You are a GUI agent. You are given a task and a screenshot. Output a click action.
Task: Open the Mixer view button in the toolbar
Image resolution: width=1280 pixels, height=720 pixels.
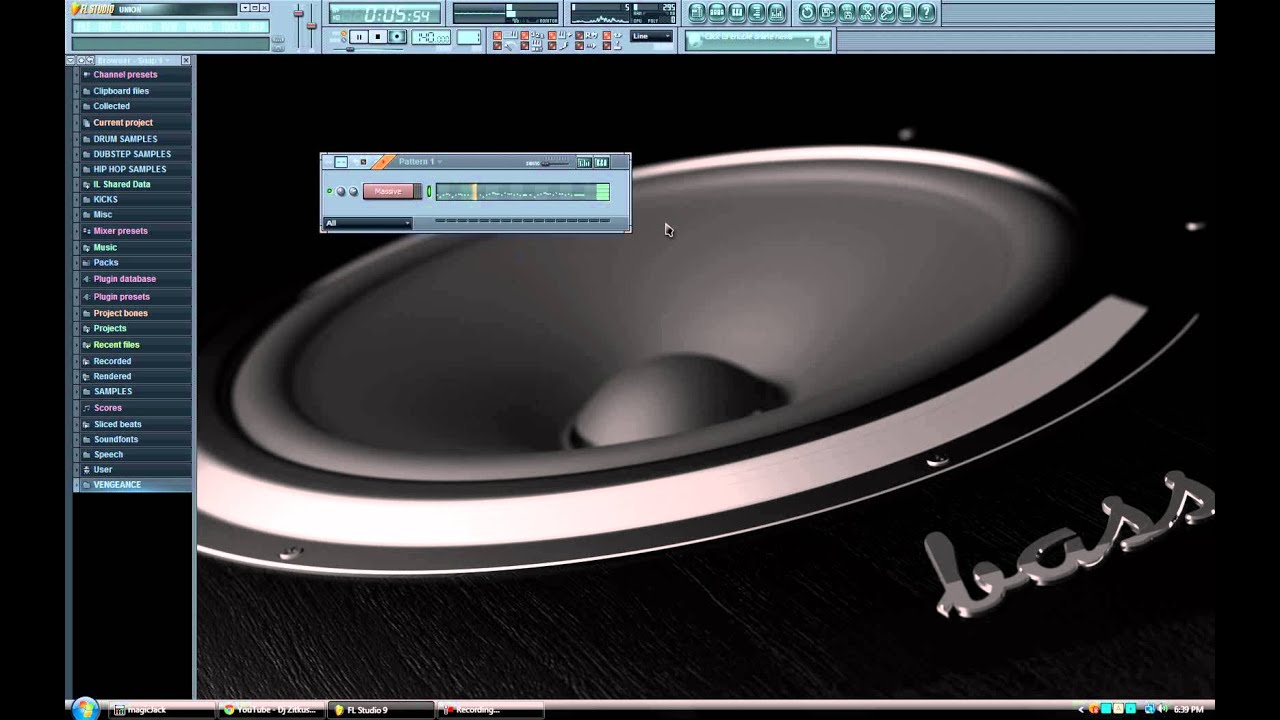pyautogui.click(x=776, y=13)
